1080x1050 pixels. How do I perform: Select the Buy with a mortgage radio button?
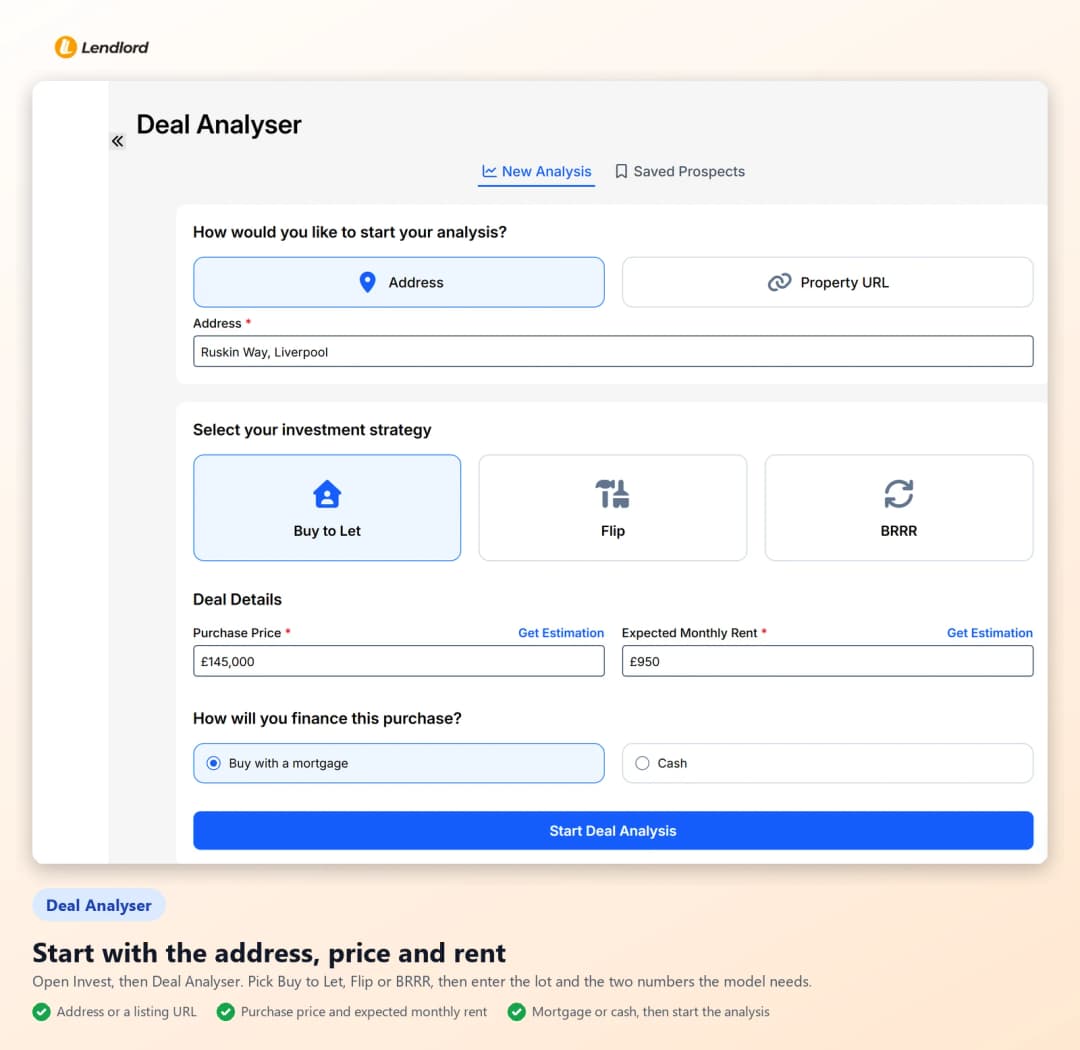point(214,763)
